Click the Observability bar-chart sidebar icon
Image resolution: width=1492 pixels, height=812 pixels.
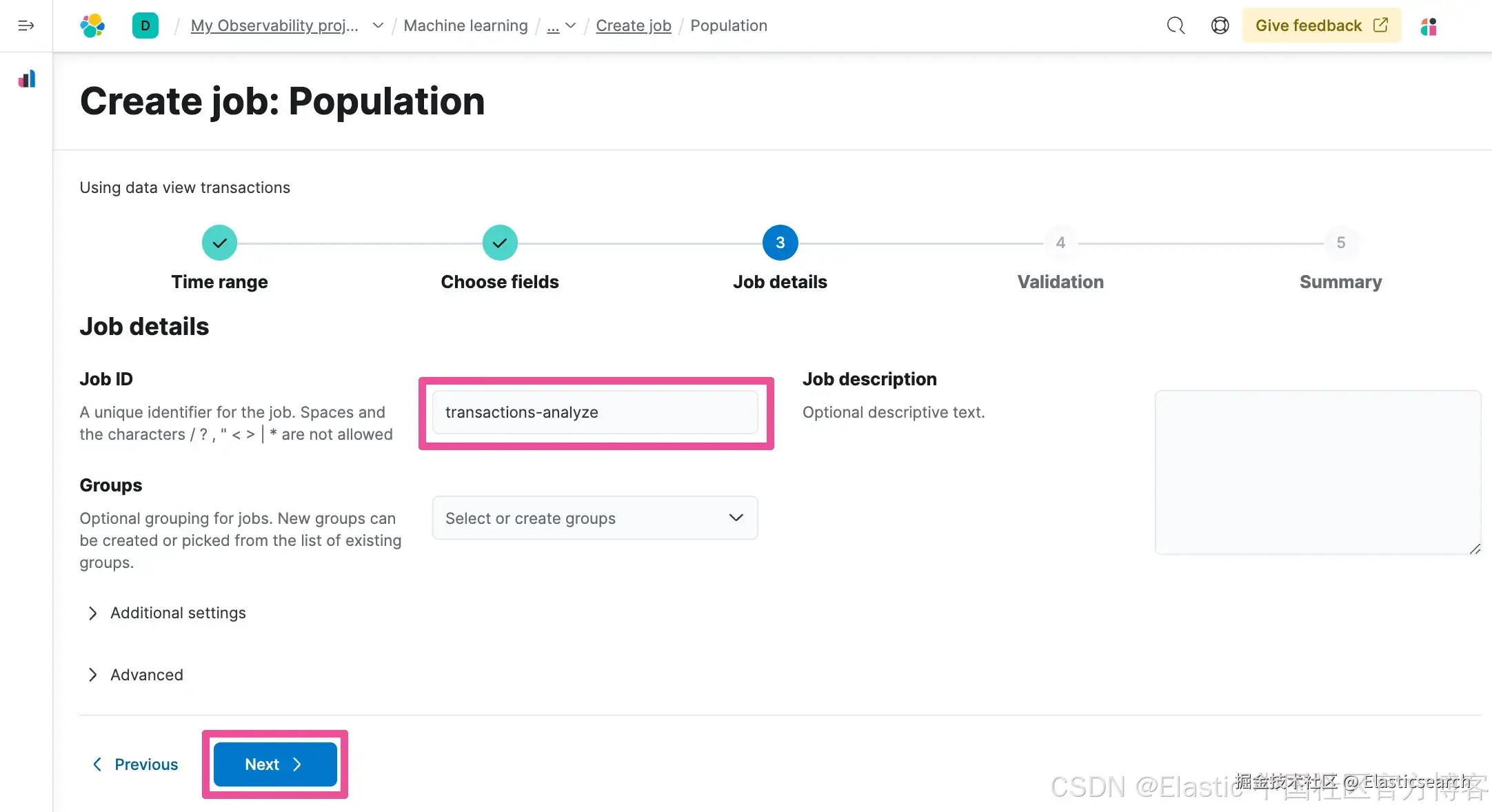point(27,79)
